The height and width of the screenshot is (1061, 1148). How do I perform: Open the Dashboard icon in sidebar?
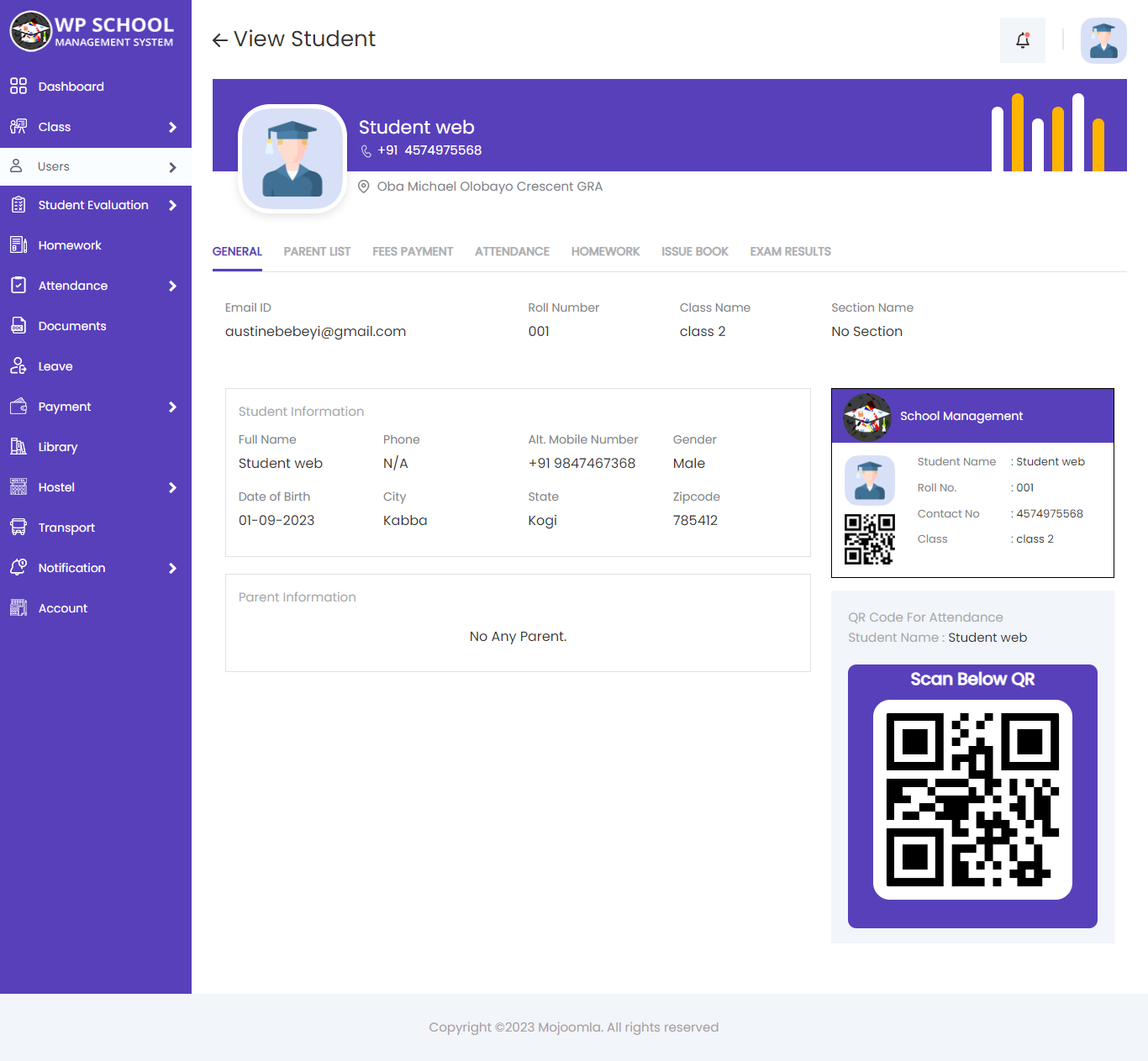click(18, 87)
